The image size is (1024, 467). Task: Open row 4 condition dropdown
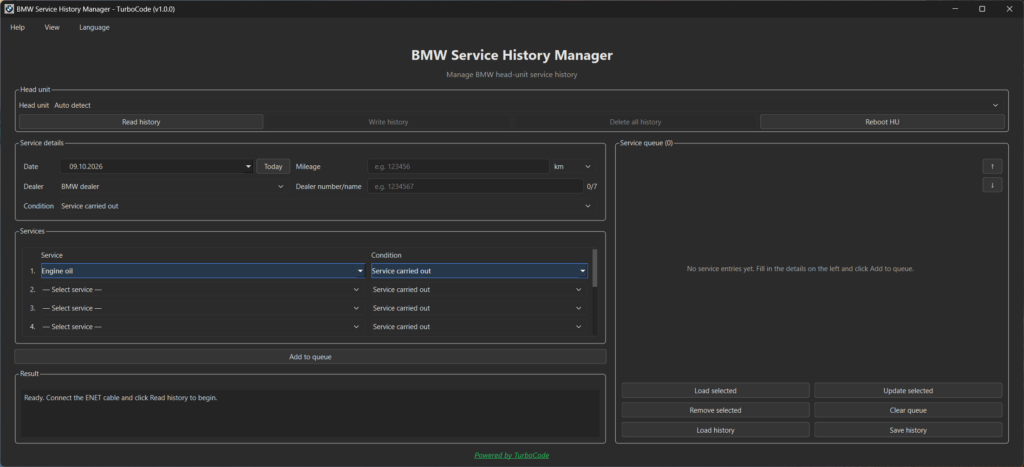click(479, 327)
